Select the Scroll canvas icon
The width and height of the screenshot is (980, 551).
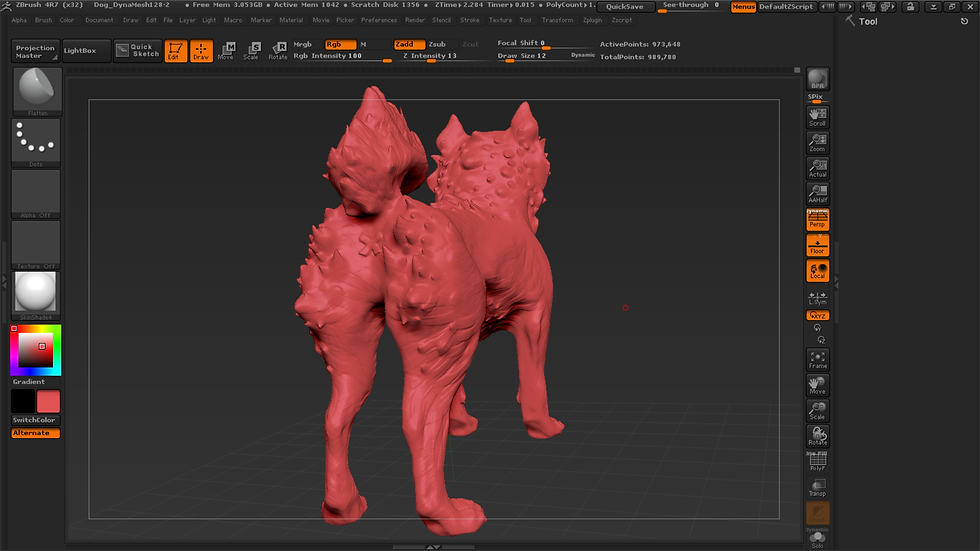[818, 117]
